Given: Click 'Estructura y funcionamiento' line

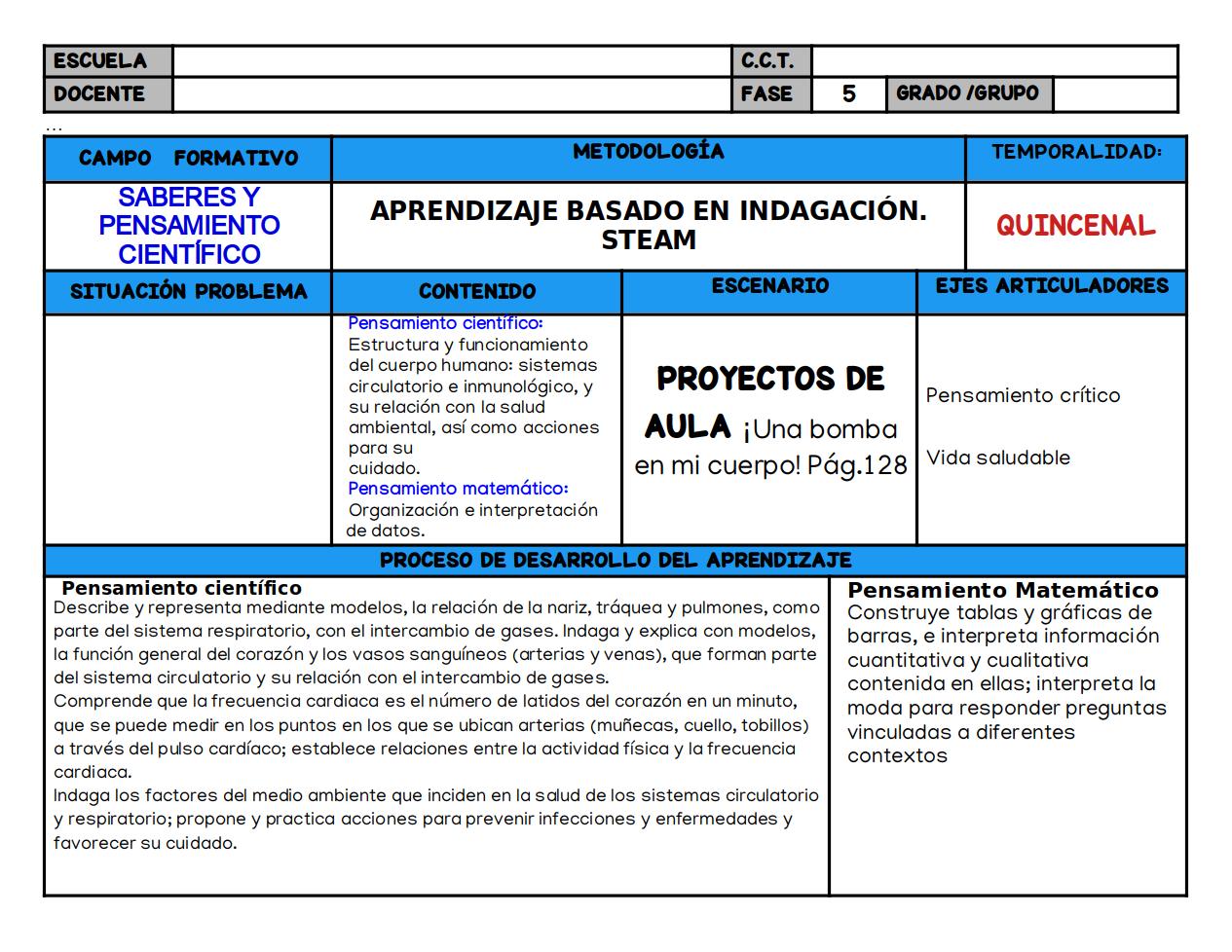Looking at the screenshot, I should click(x=468, y=345).
